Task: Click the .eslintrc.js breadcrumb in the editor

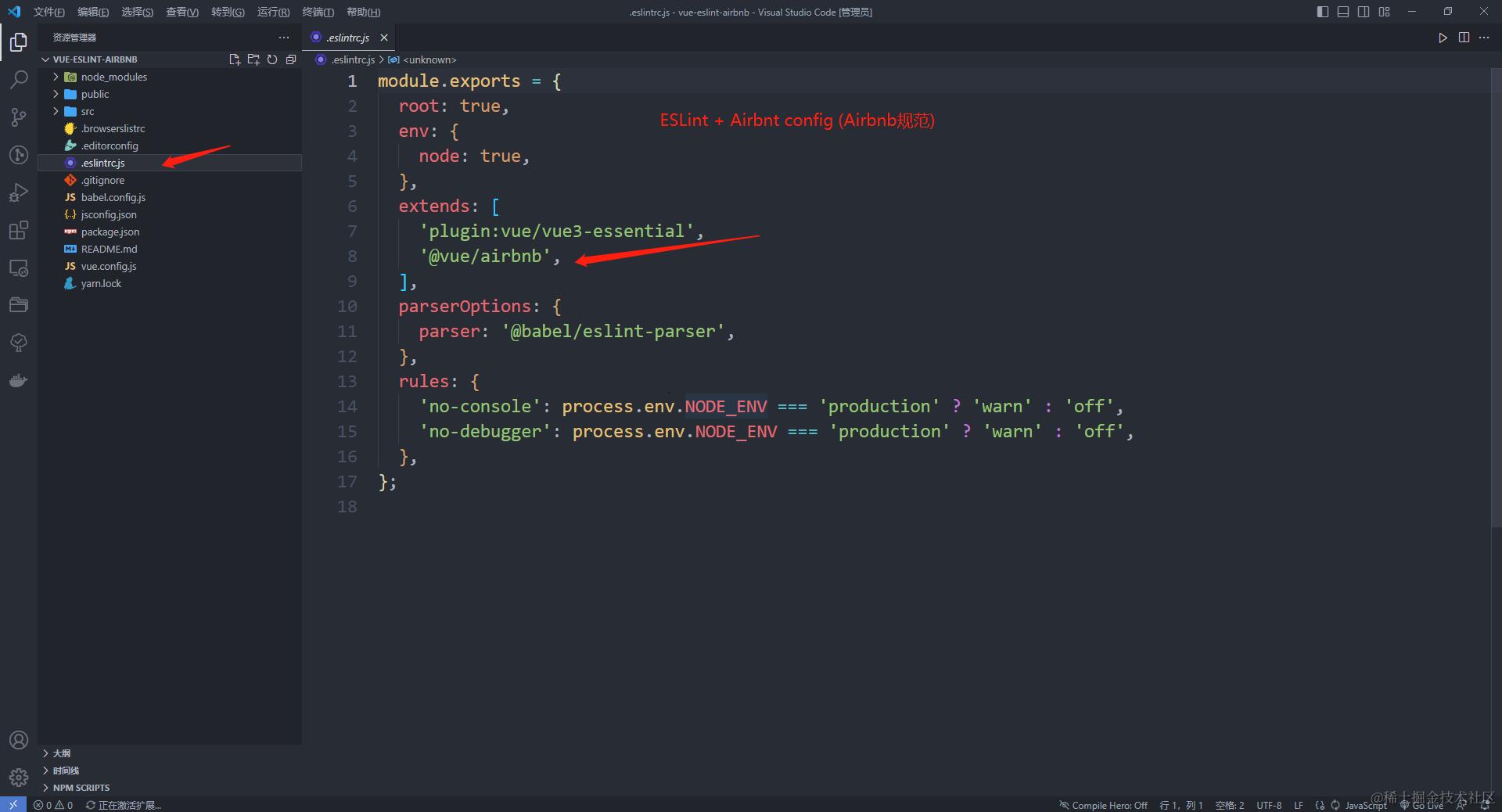Action: click(345, 59)
